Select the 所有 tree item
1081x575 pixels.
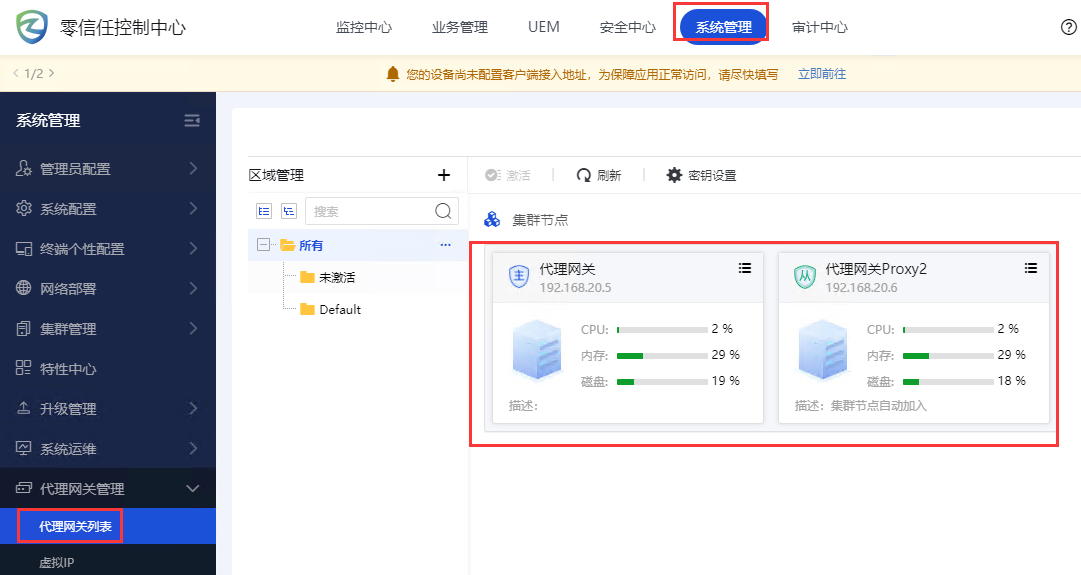coord(310,245)
